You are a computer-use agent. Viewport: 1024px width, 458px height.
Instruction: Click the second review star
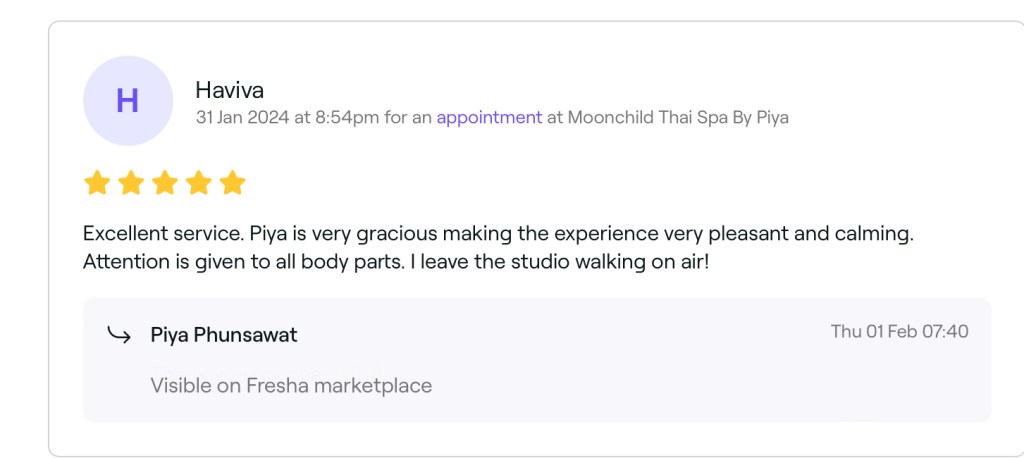(130, 183)
